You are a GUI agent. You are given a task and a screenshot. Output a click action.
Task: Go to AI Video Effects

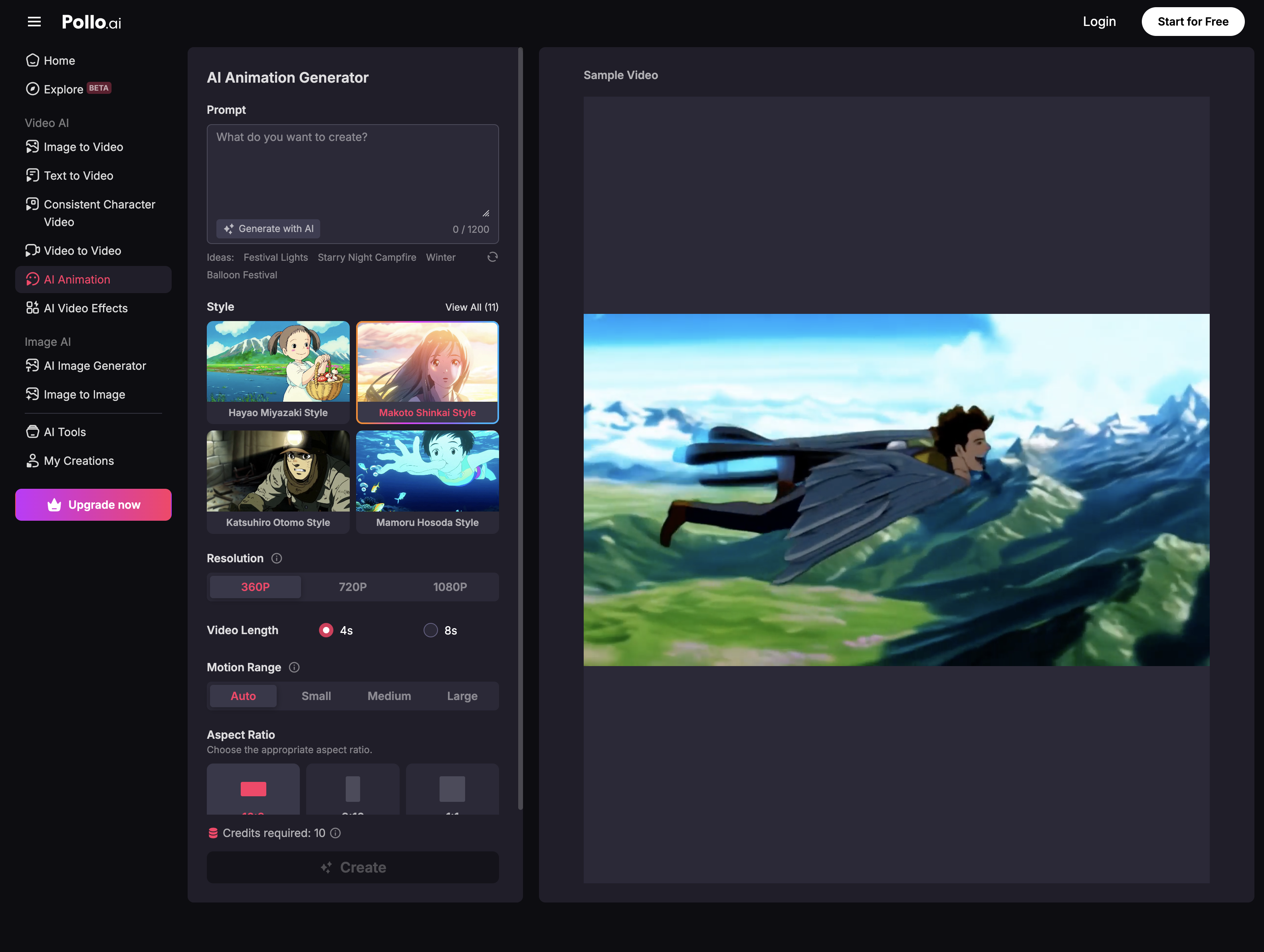tap(93, 308)
